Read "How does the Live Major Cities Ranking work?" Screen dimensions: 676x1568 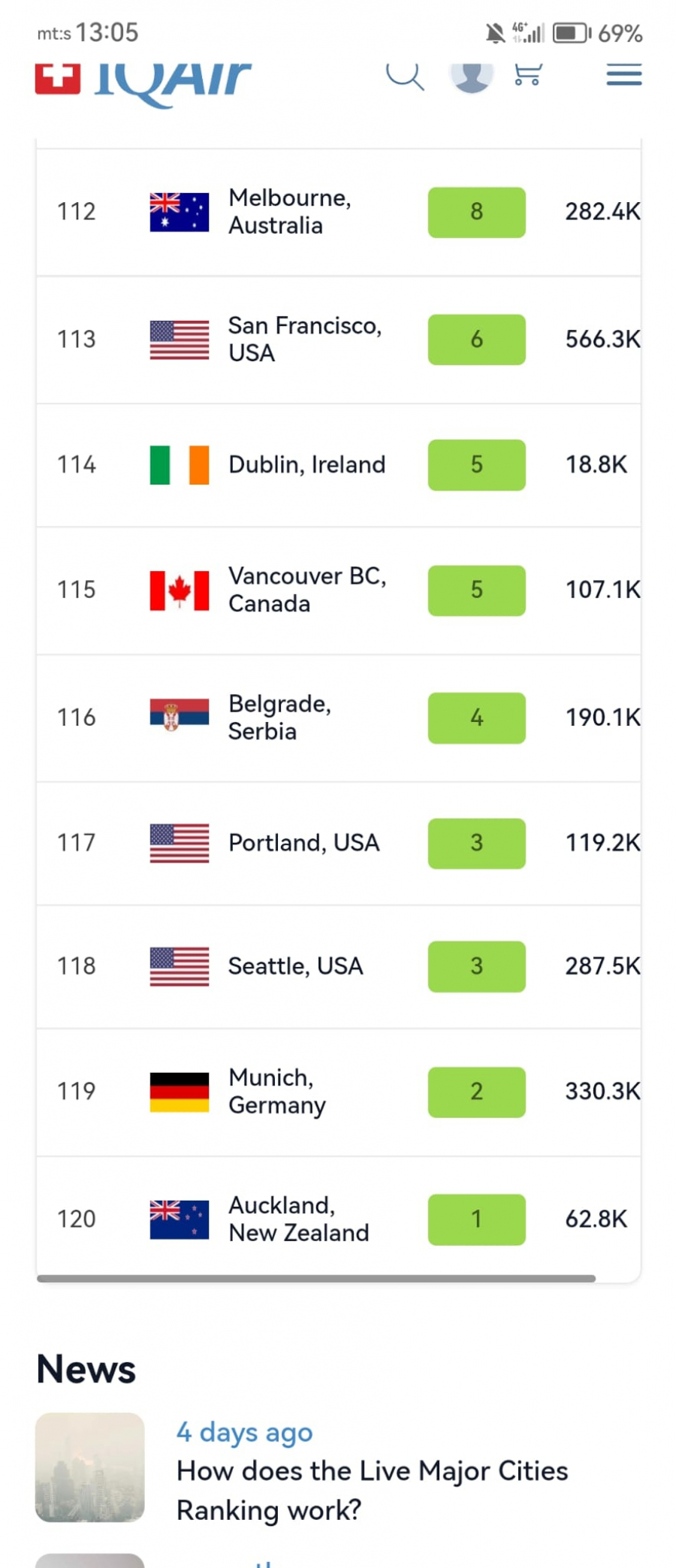coord(372,1490)
